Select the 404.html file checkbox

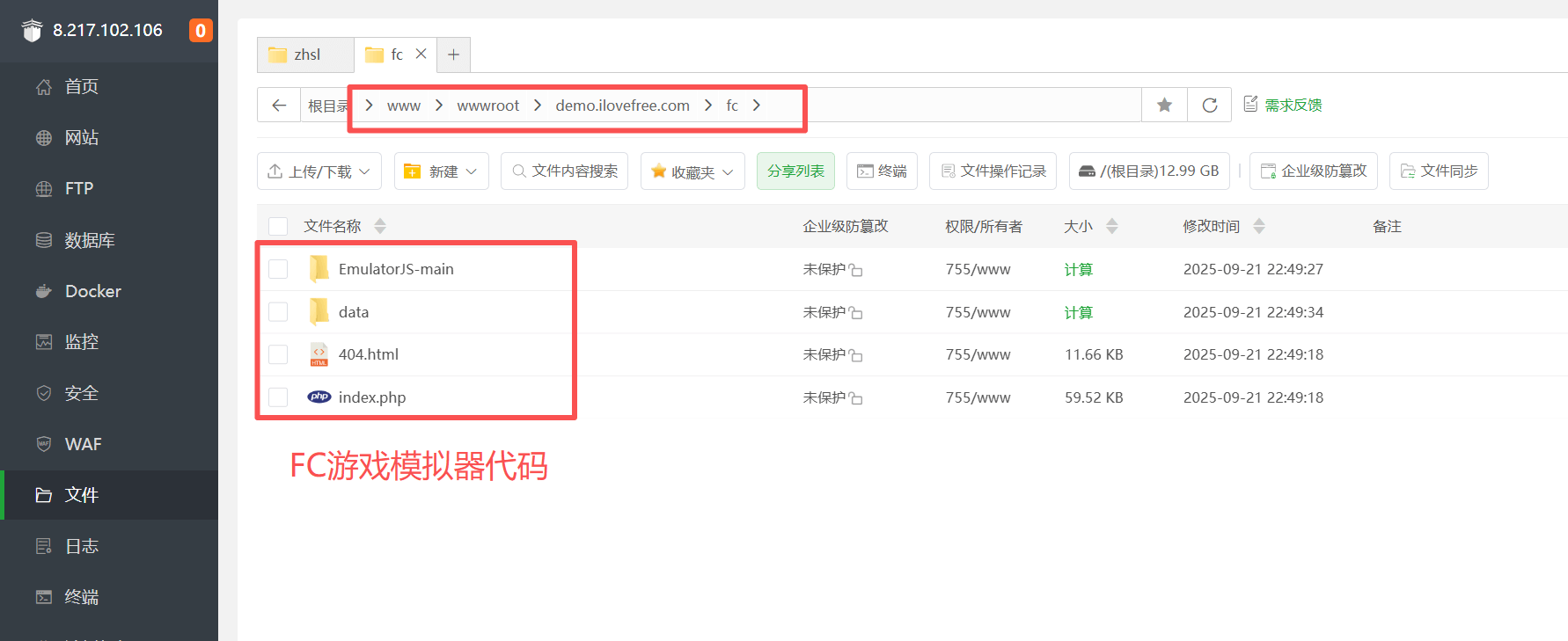click(x=278, y=354)
